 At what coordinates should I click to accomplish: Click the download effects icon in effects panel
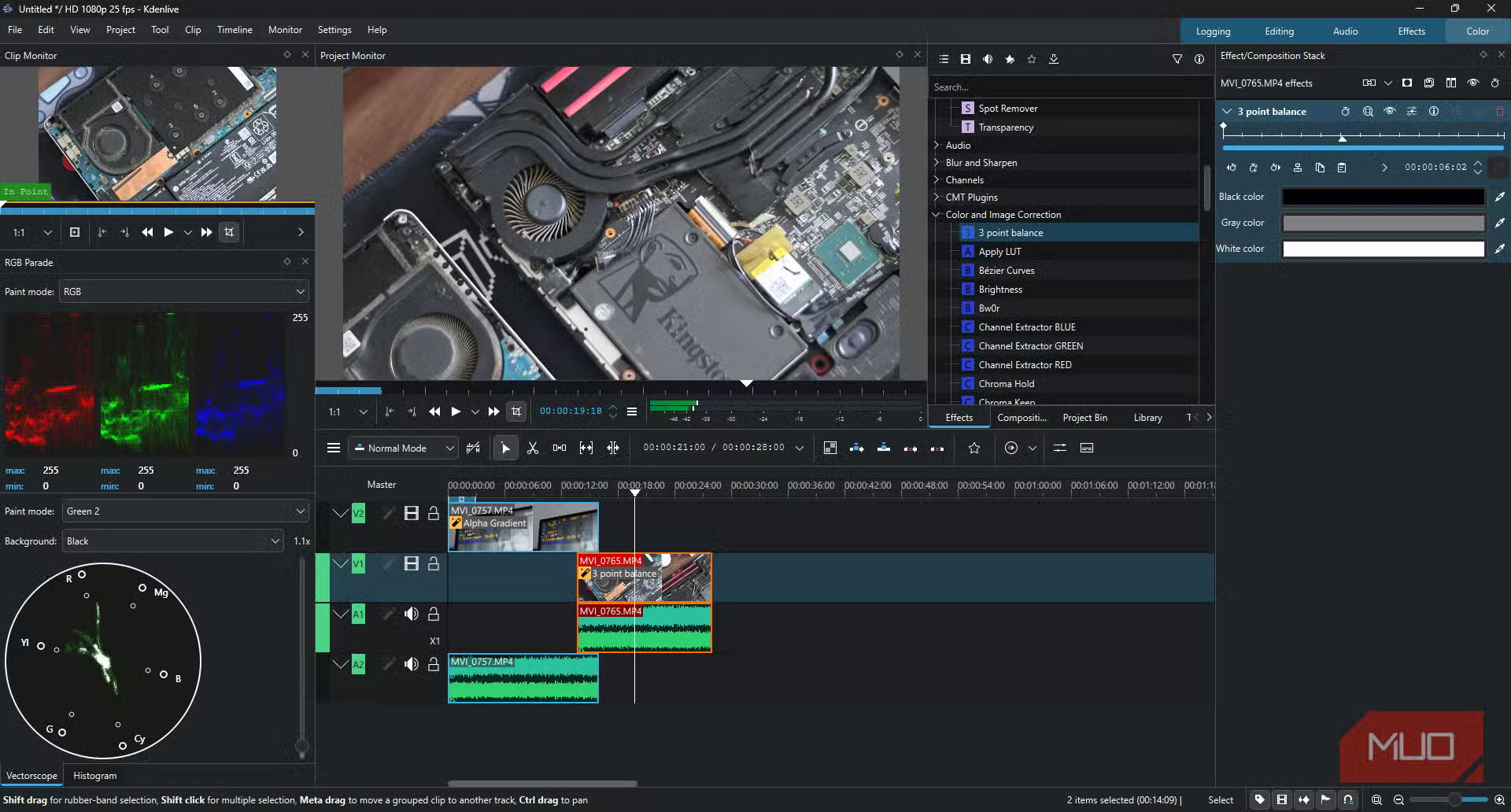[x=1054, y=59]
